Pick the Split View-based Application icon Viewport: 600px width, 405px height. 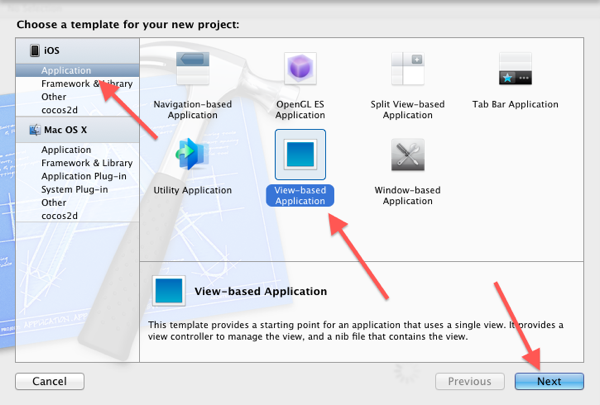pos(408,69)
